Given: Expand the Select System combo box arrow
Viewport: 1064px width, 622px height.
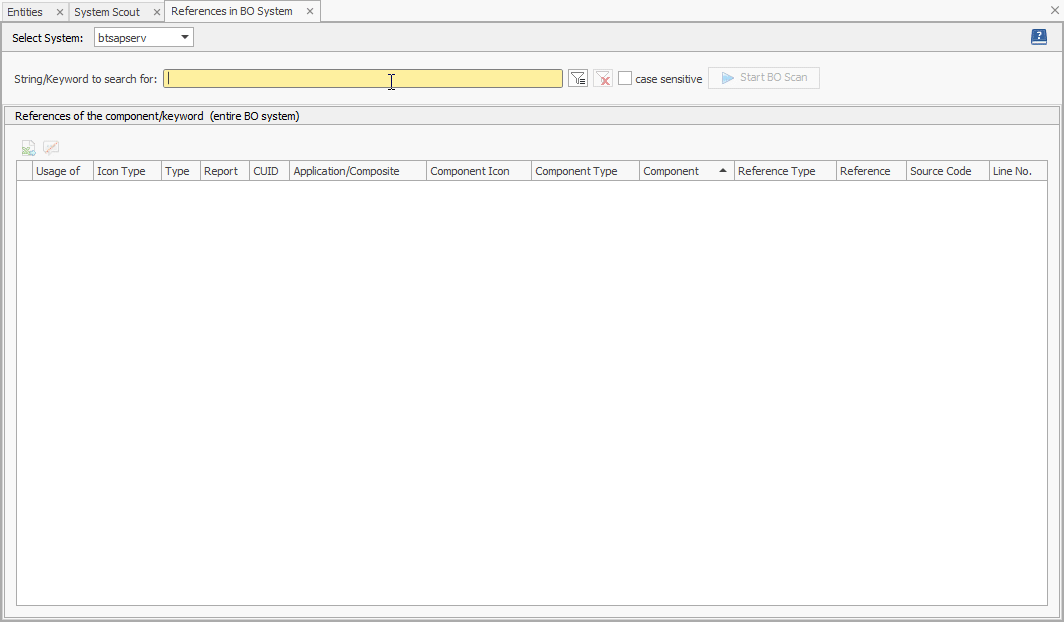Looking at the screenshot, I should (x=185, y=36).
